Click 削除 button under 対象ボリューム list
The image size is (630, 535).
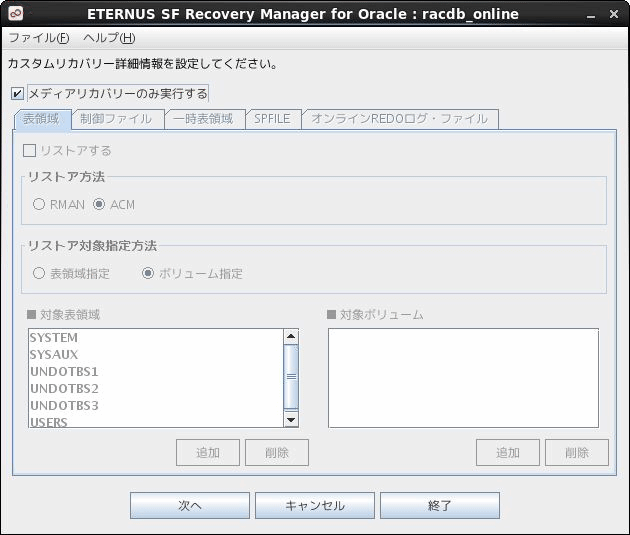pos(577,453)
